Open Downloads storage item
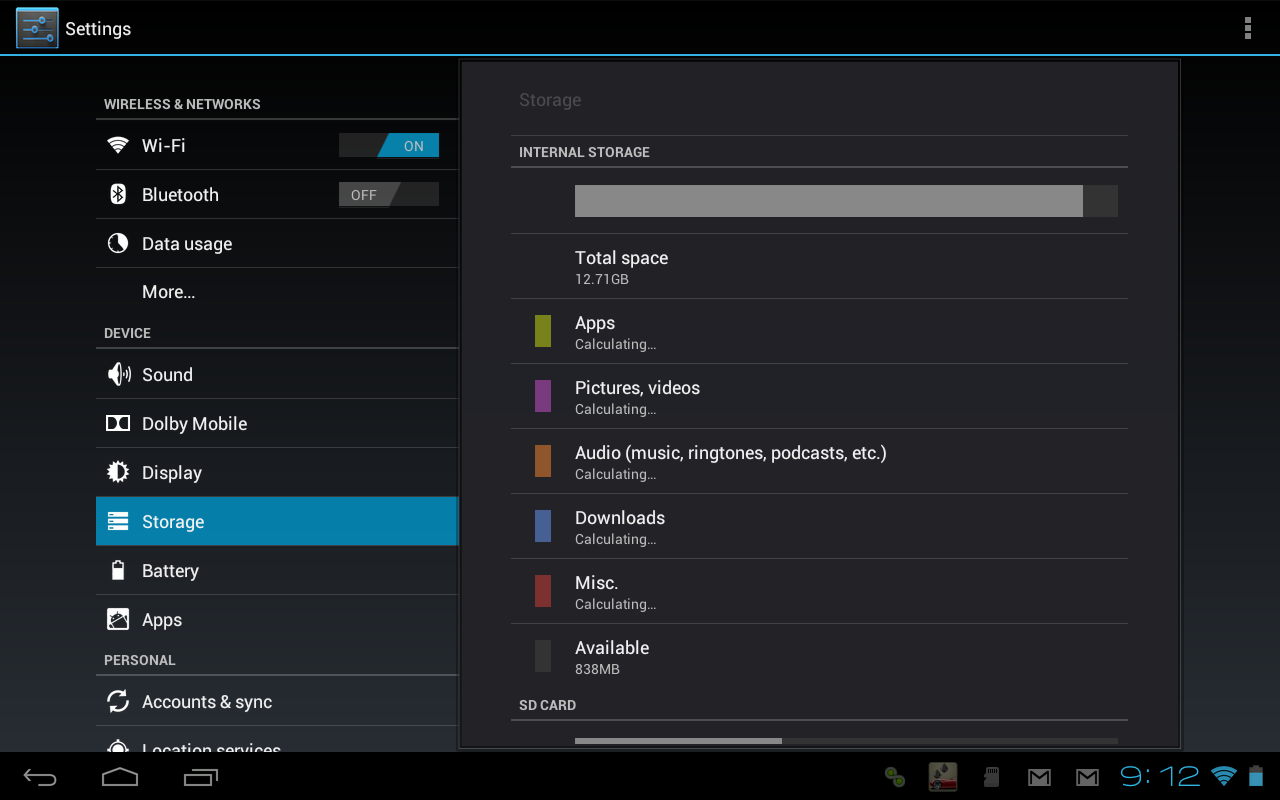1280x800 pixels. pos(819,526)
